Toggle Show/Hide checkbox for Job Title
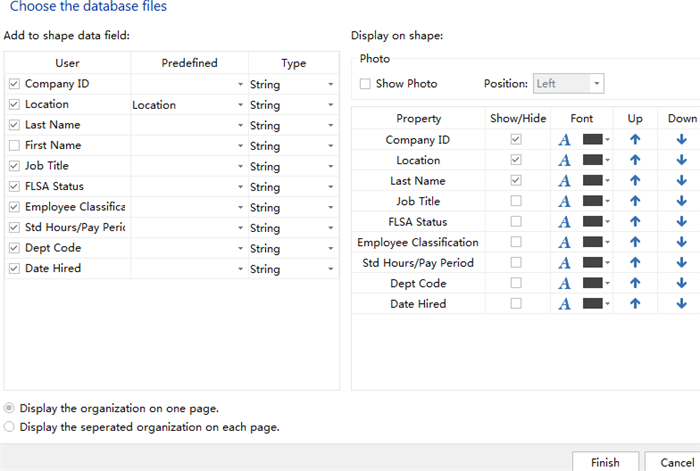Image resolution: width=700 pixels, height=471 pixels. point(516,202)
